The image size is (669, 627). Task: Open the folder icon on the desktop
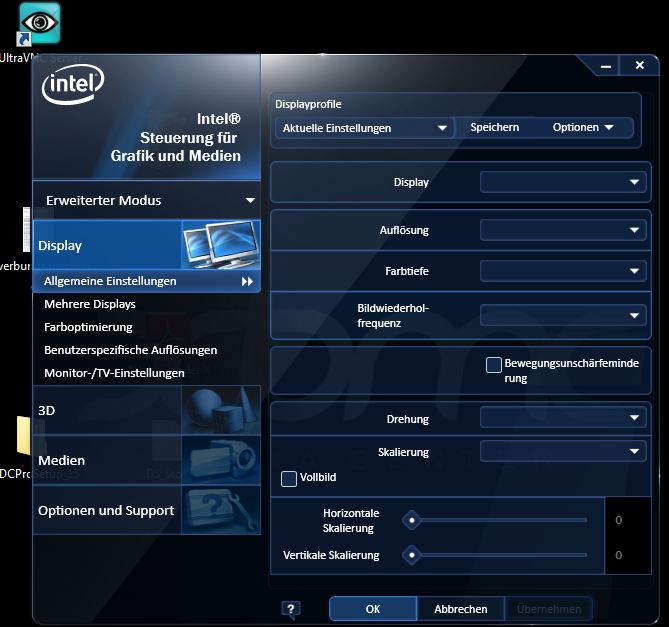[24, 435]
